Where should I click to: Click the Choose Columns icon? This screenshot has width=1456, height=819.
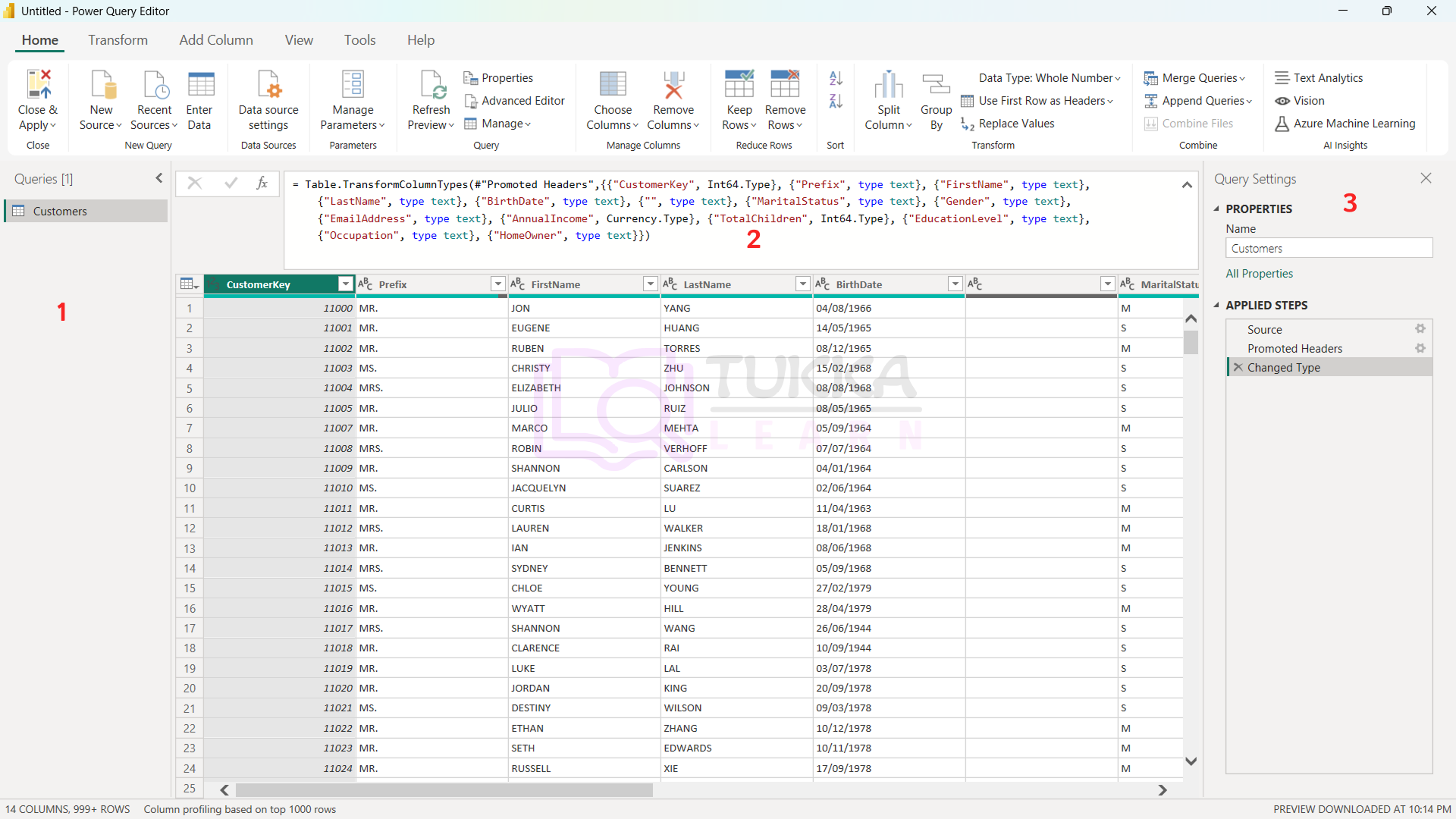pos(612,84)
